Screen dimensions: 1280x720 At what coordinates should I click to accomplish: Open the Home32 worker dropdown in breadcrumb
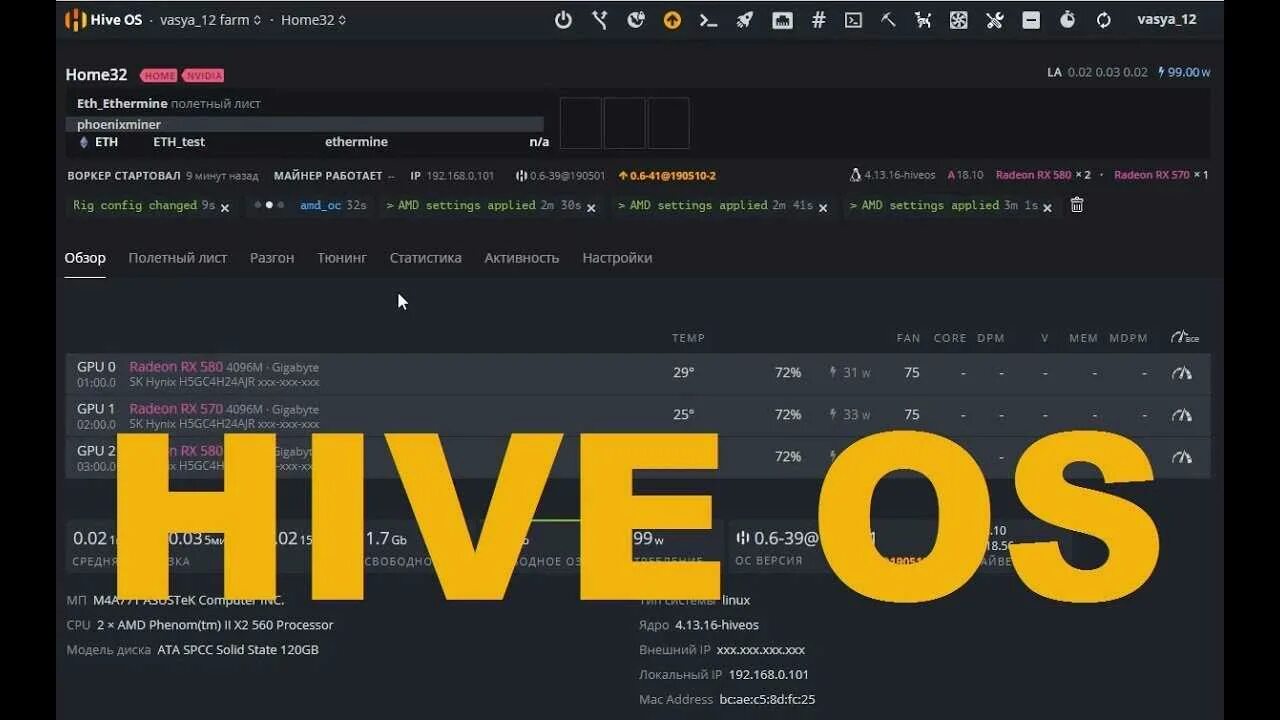coord(313,20)
